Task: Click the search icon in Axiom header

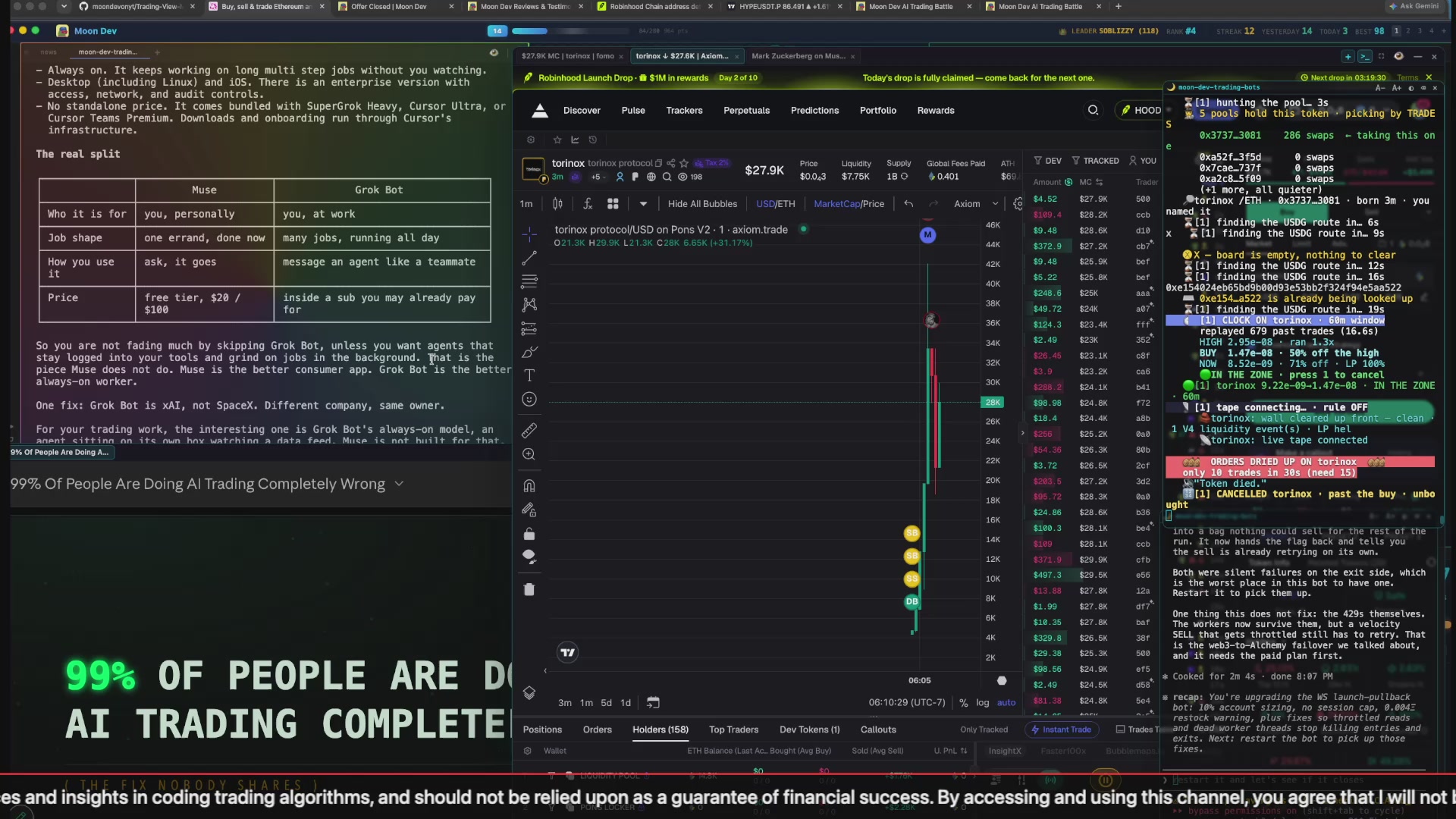Action: (x=1093, y=111)
